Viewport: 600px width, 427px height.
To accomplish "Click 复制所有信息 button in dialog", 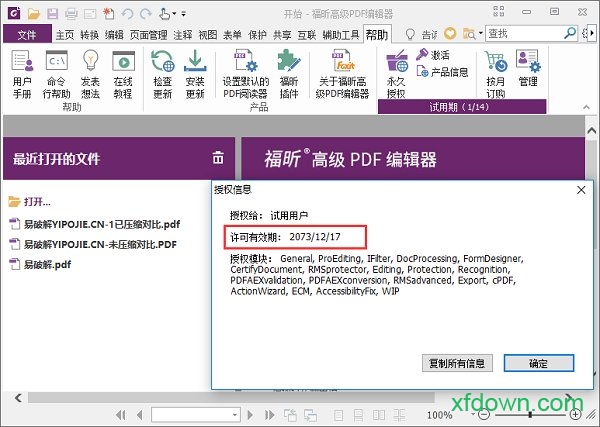I will pos(457,363).
